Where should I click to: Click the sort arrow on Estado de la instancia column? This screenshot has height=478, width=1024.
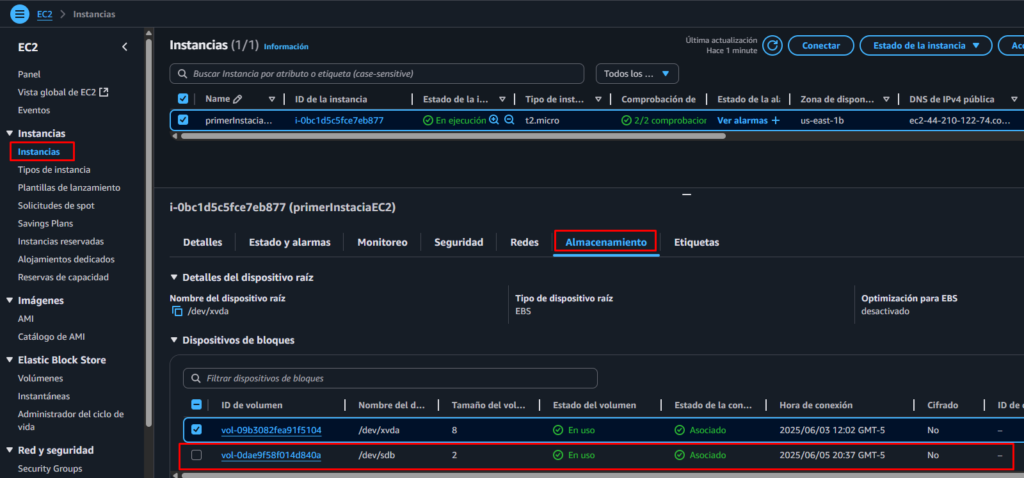click(x=502, y=99)
